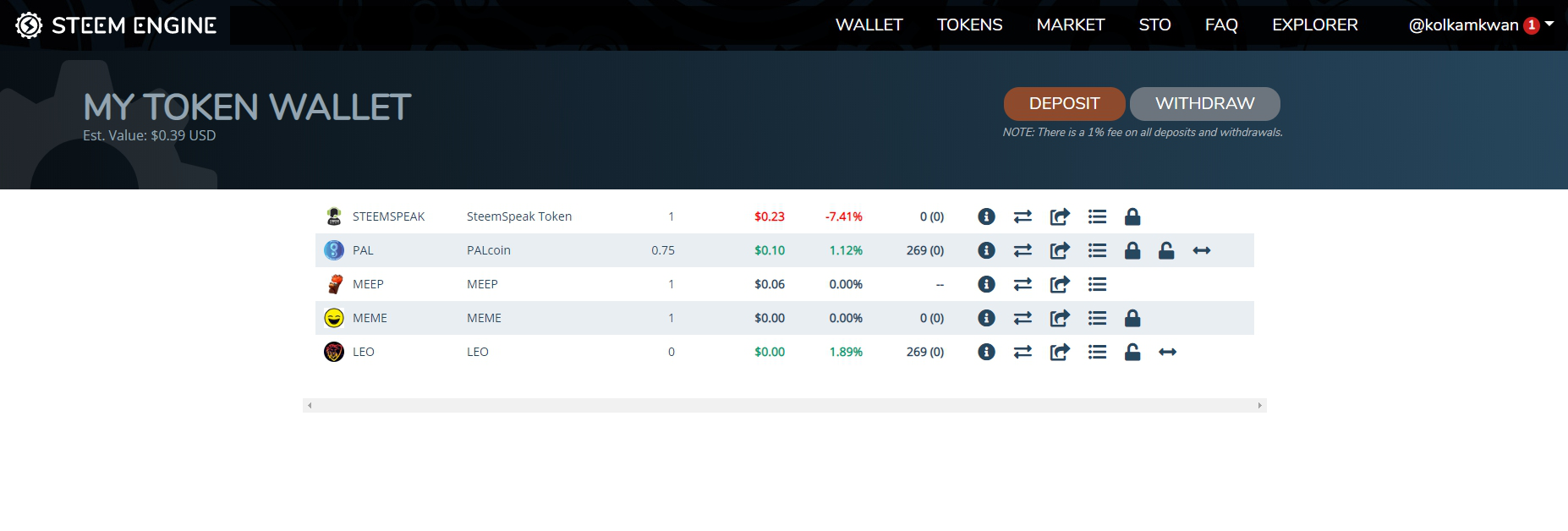This screenshot has width=1568, height=531.
Task: Open the EXPLORER link
Action: pos(1315,25)
